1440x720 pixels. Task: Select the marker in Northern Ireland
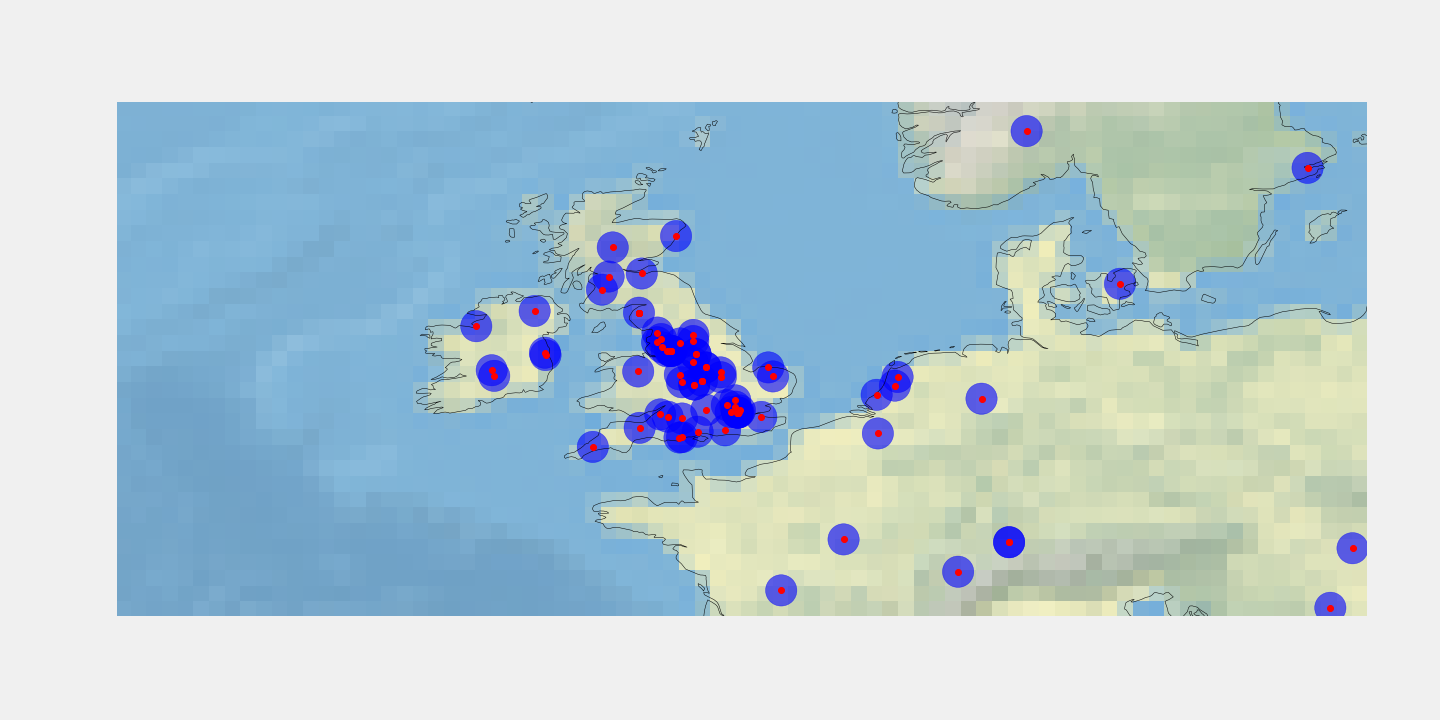535,311
